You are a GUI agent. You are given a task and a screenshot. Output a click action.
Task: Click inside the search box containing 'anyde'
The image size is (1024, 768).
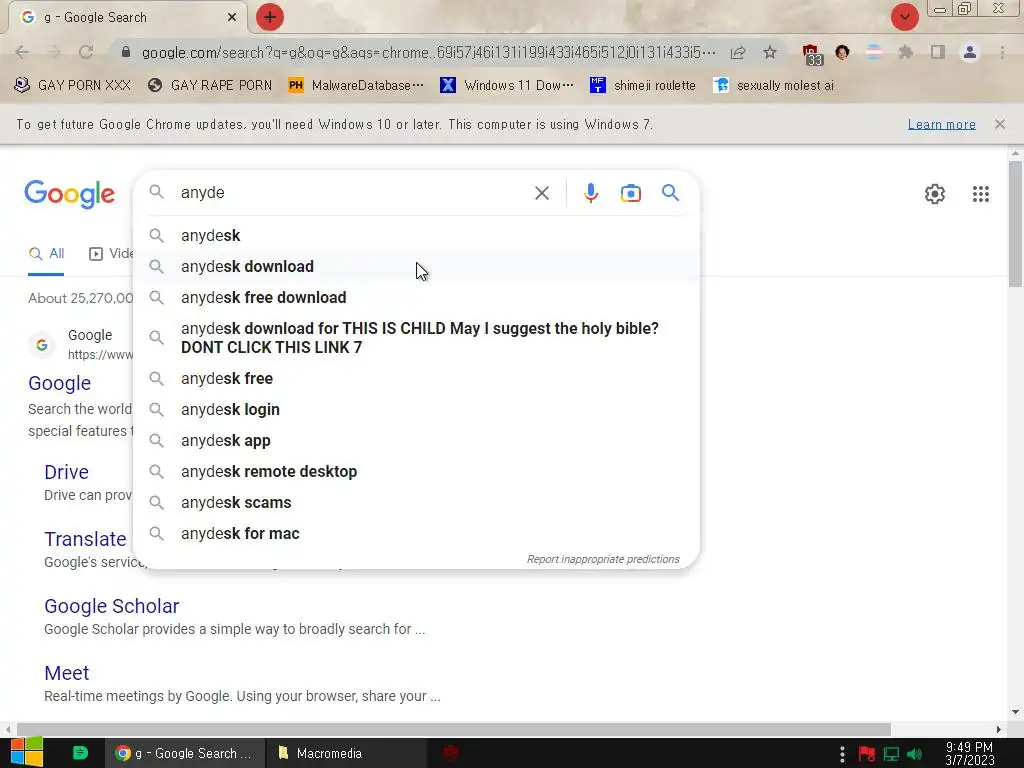tap(353, 193)
